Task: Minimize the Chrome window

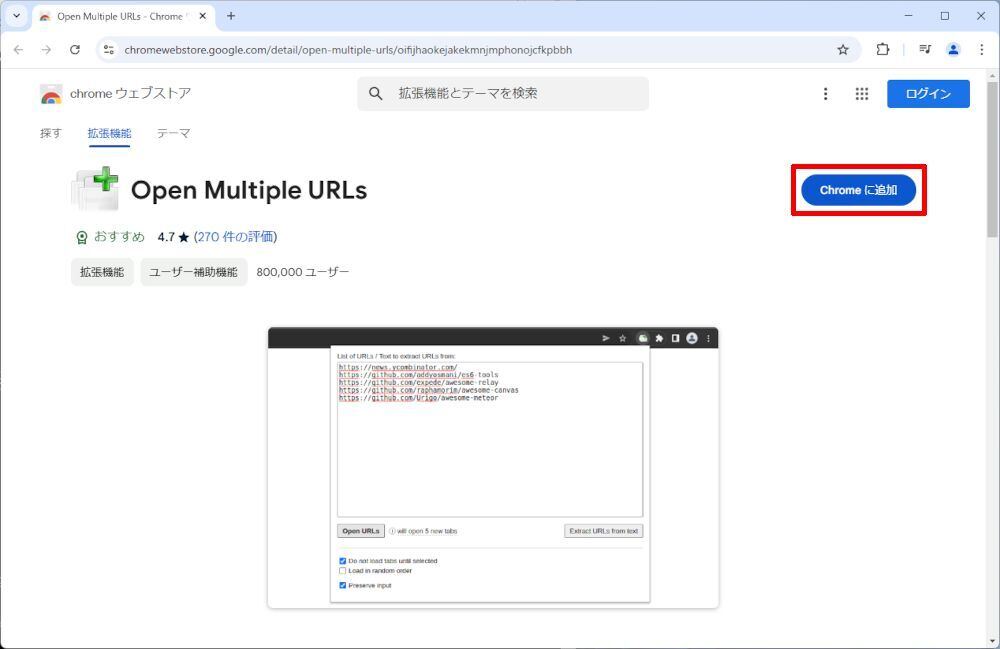Action: 909,16
